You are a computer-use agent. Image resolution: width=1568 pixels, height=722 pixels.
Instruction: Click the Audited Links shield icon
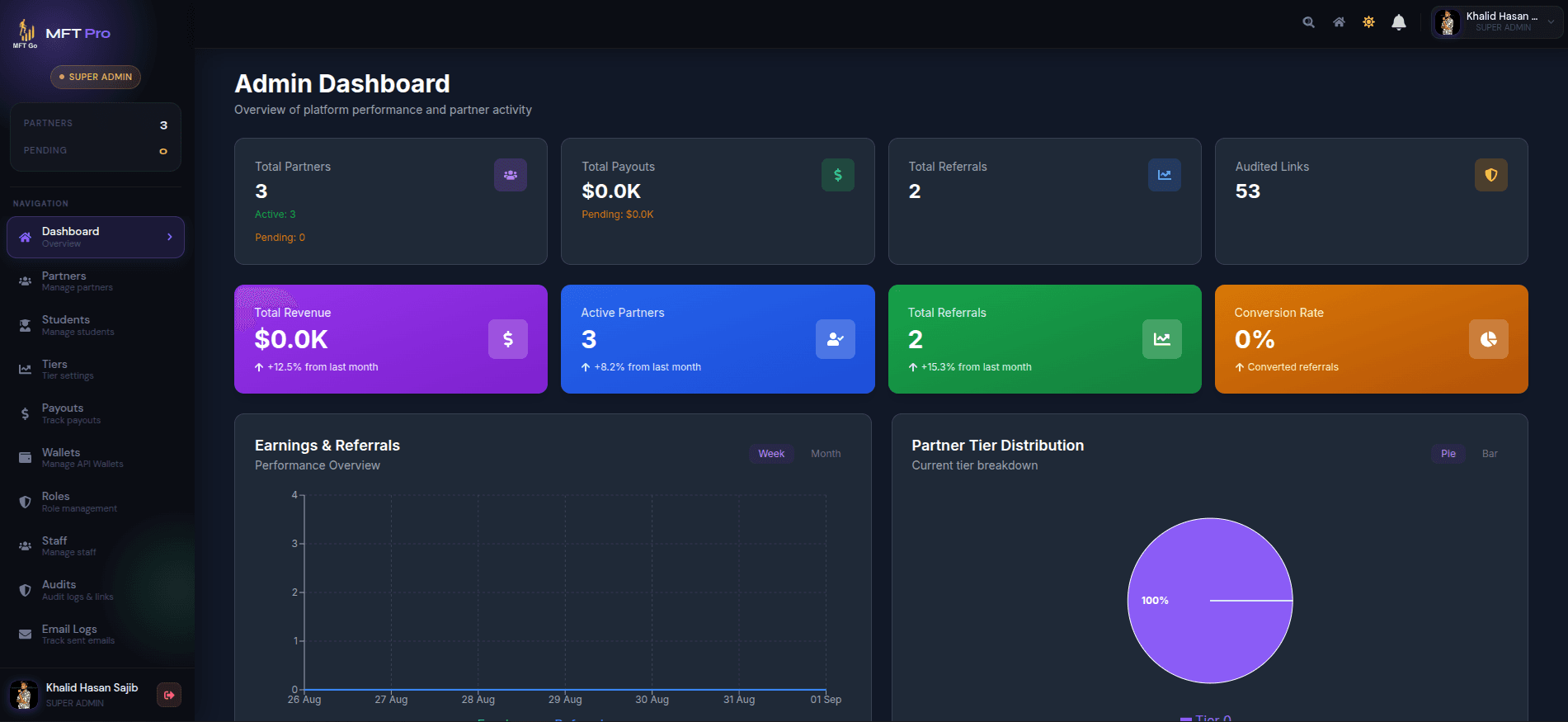click(1491, 175)
